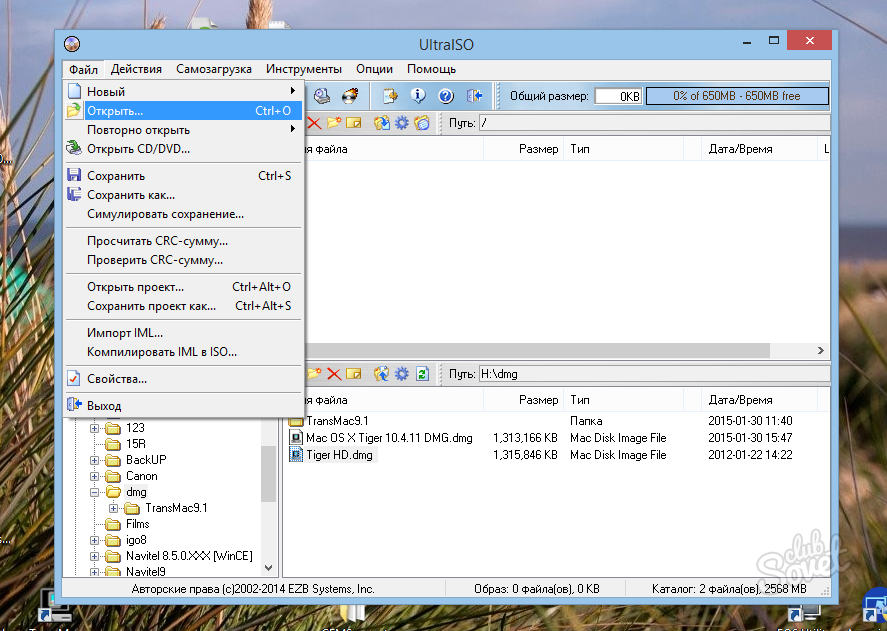Screen dimensions: 887x631
Task: Click red X delete icon in image toolbar
Action: [x=314, y=123]
